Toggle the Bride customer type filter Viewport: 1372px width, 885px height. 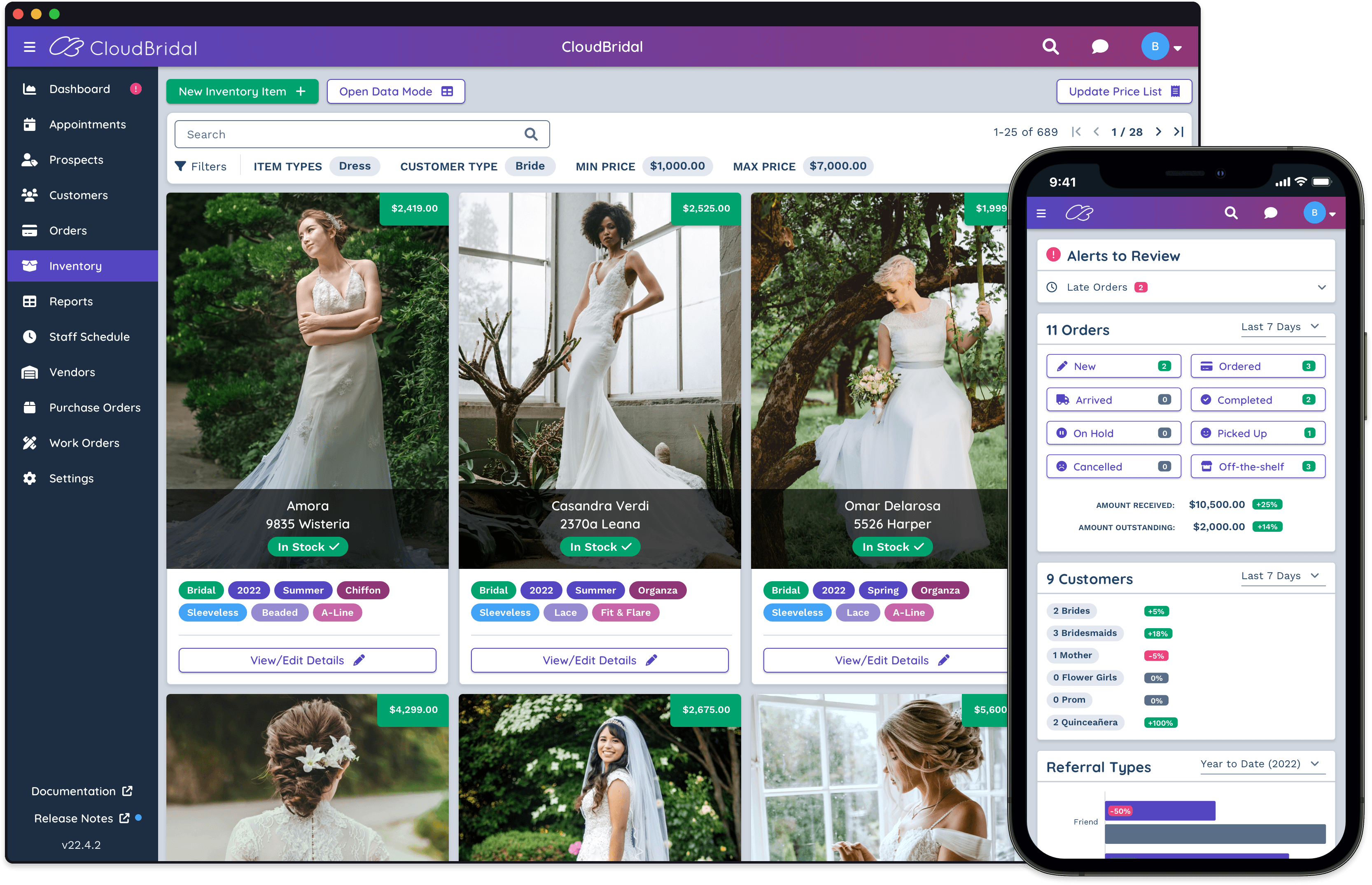pyautogui.click(x=530, y=166)
